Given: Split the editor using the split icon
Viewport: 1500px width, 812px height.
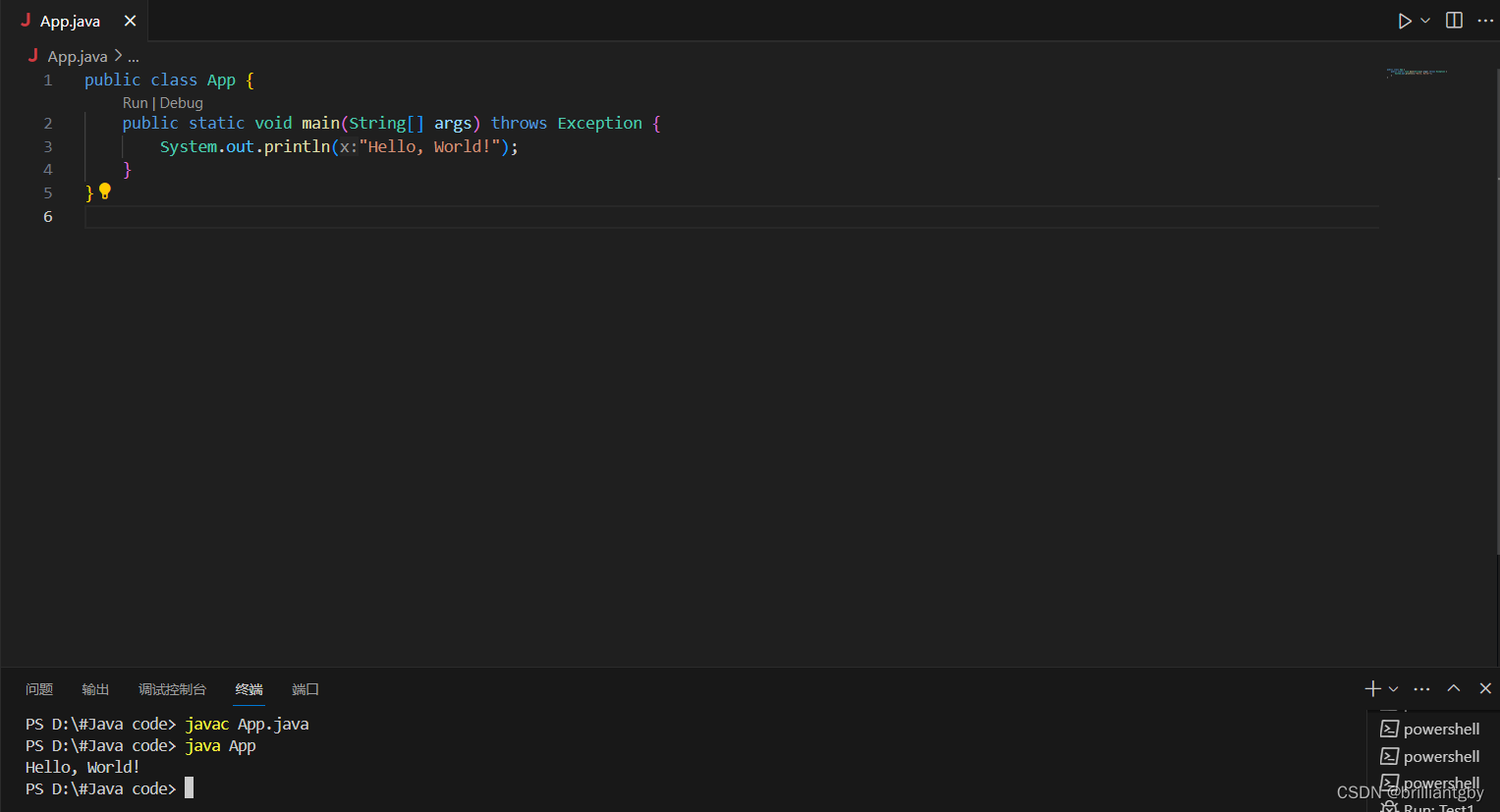Looking at the screenshot, I should click(x=1453, y=20).
